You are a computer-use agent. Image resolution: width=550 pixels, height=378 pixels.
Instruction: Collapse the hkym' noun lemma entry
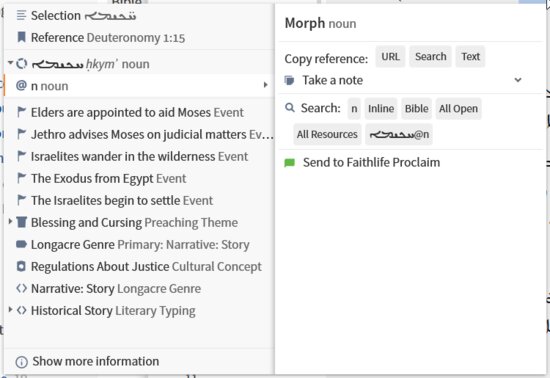11,63
